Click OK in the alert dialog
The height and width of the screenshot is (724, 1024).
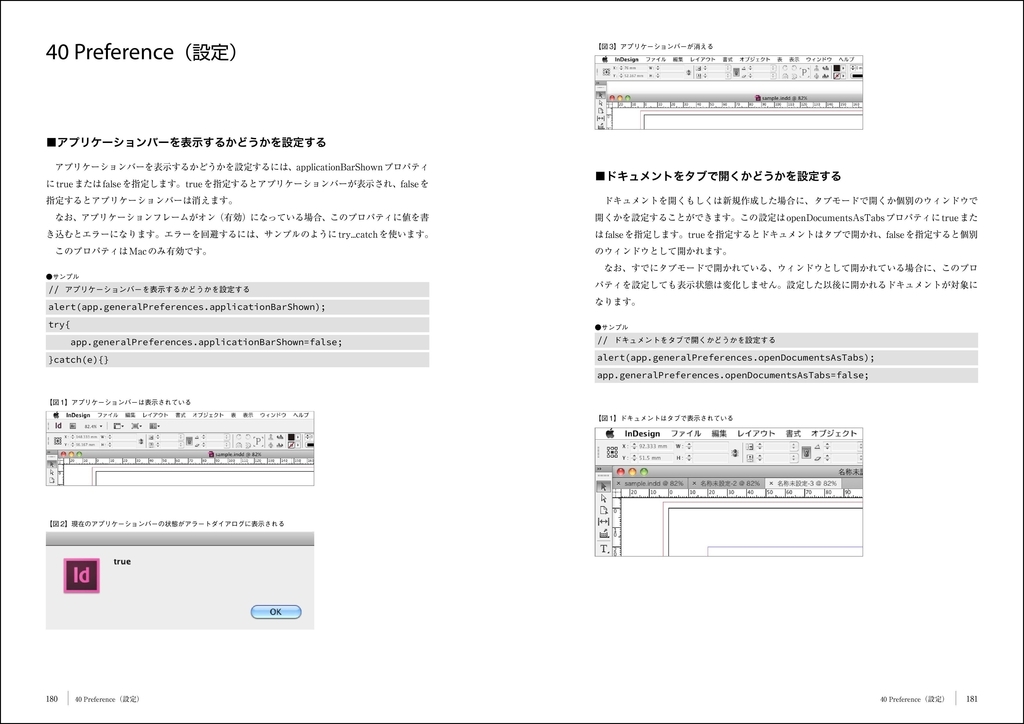276,612
